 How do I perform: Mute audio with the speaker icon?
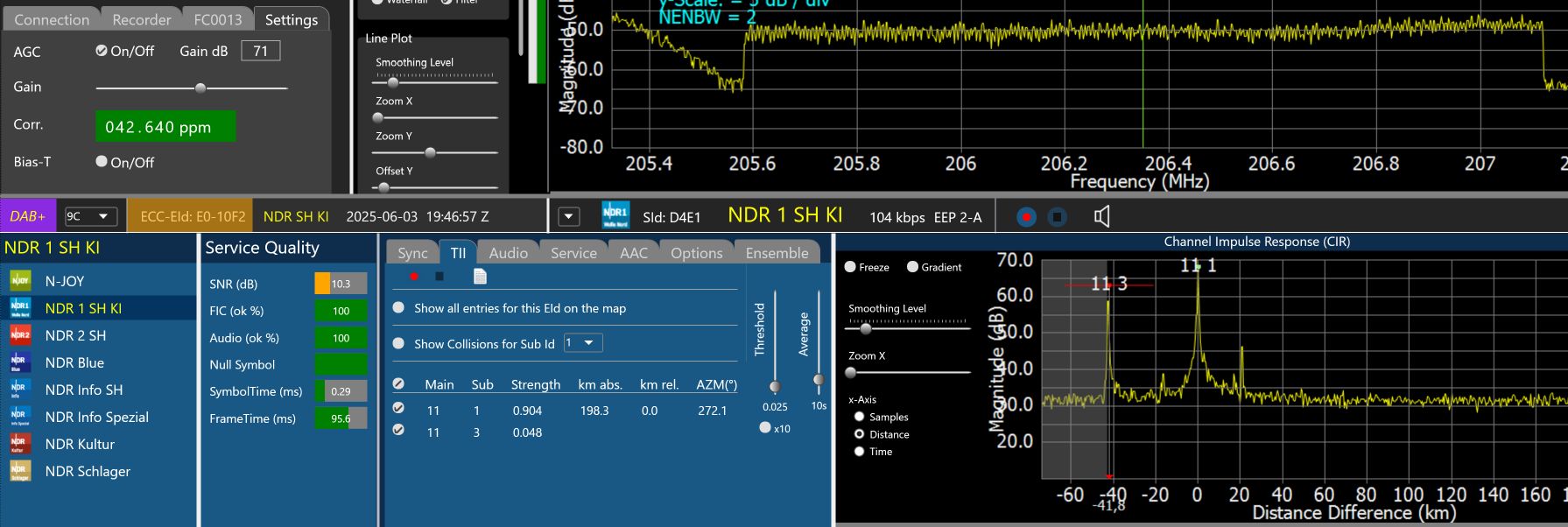tap(1101, 216)
